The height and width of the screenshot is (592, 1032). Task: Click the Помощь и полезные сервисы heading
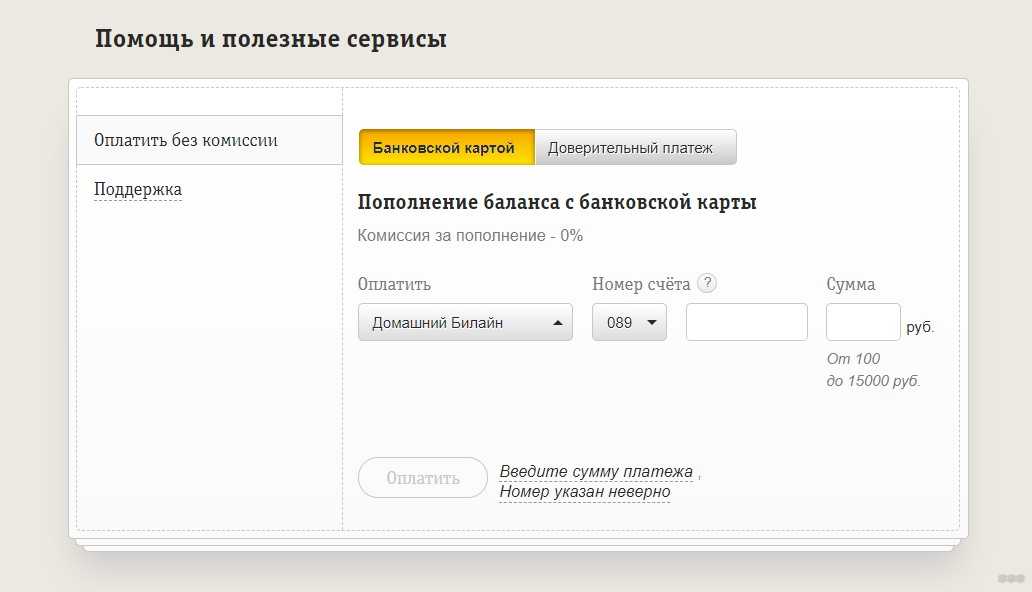[x=271, y=39]
